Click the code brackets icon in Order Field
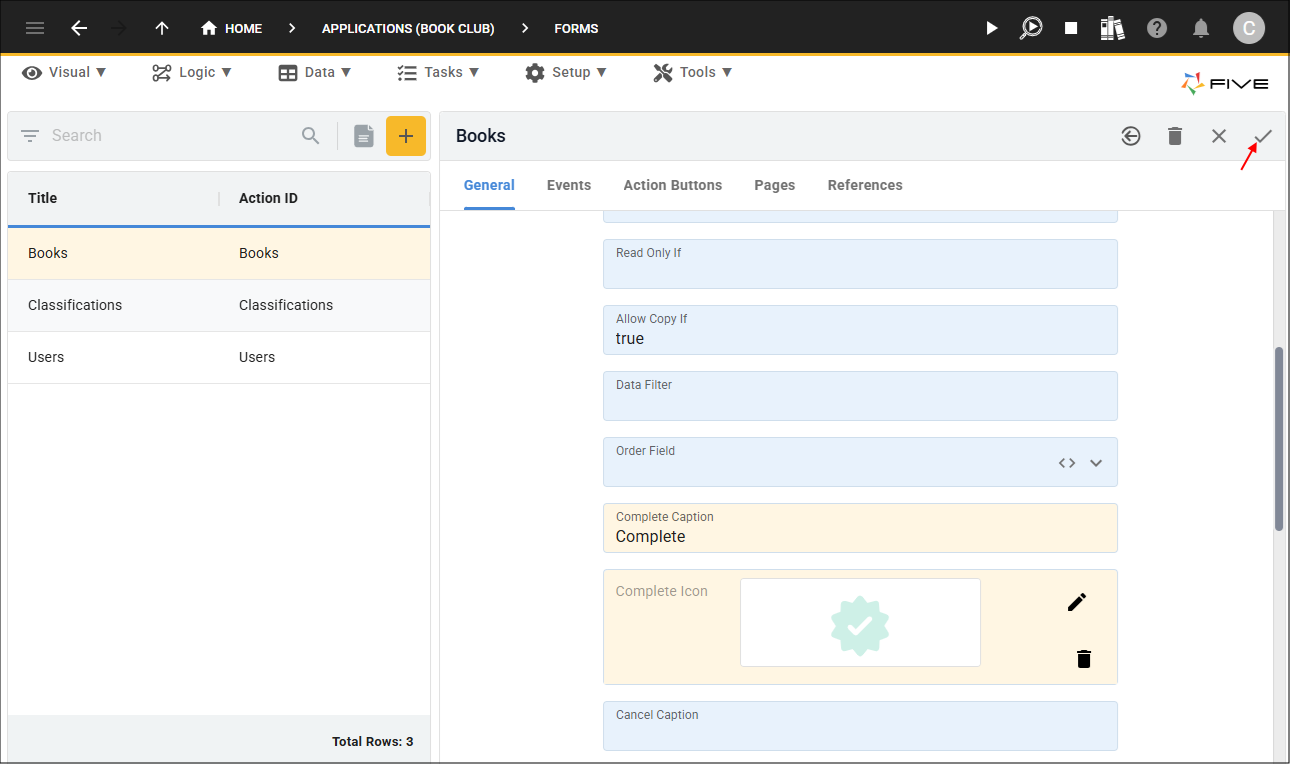This screenshot has width=1290, height=764. [1067, 463]
